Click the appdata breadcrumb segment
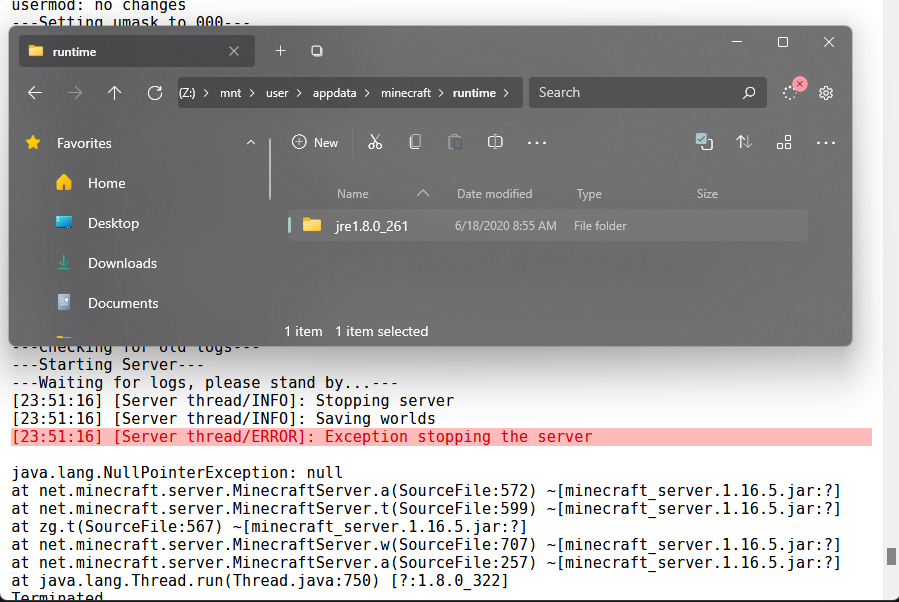Screen dimensions: 899x602 [334, 93]
